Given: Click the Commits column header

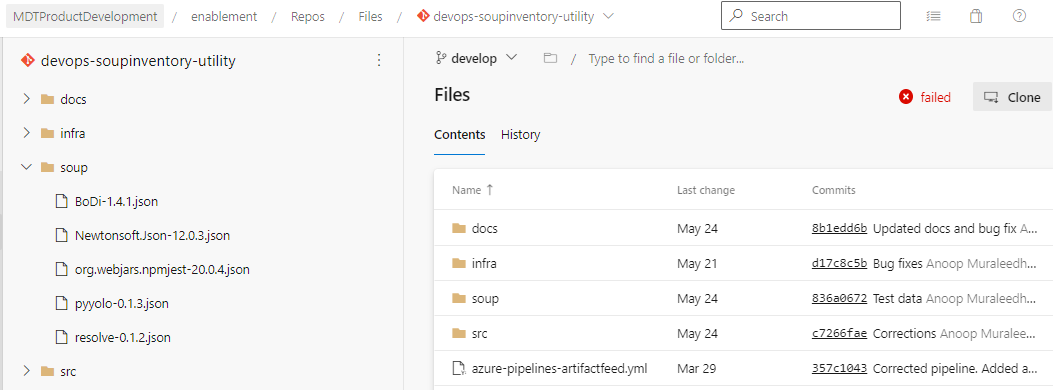Looking at the screenshot, I should pos(833,190).
